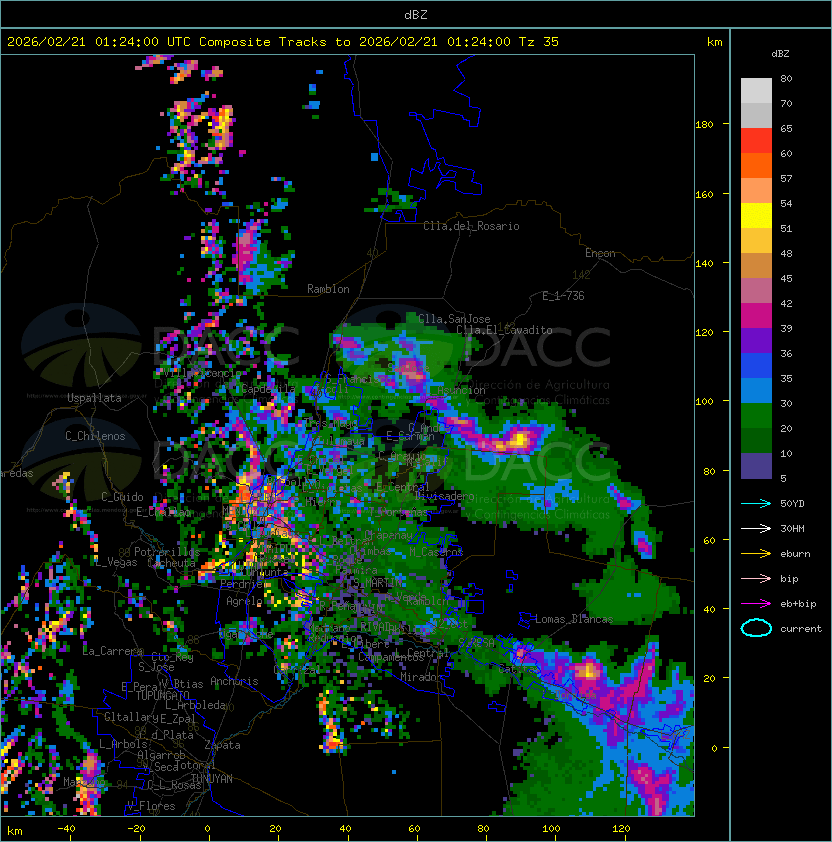The image size is (832, 842).
Task: Click the 'V_Flores' map label
Action: [x=151, y=806]
